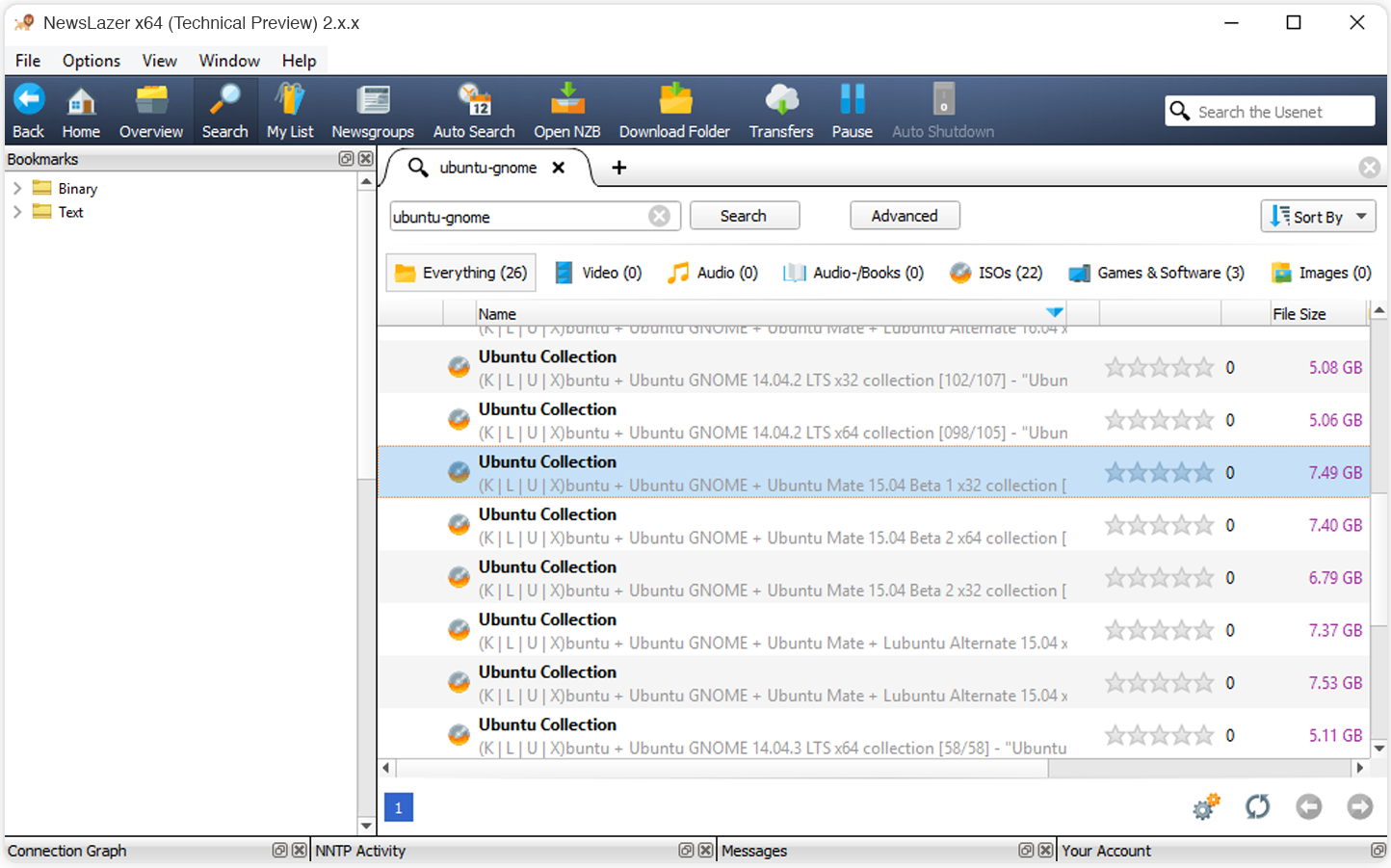Expand the Text bookmarks folder
This screenshot has height=868, width=1391.
click(17, 212)
